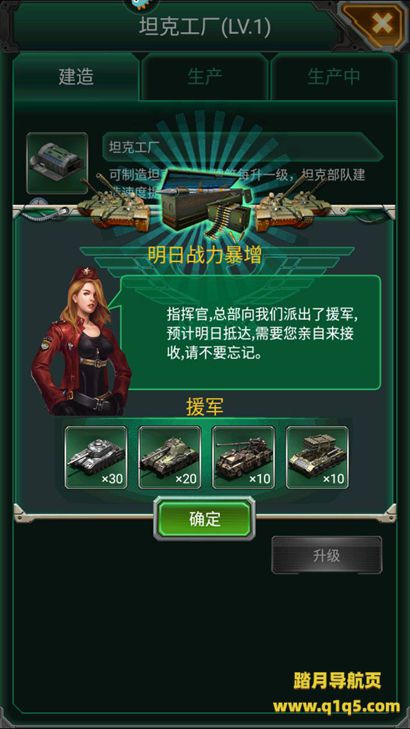Click the gray 升级 upgrade button
Viewport: 410px width, 729px height.
[327, 555]
